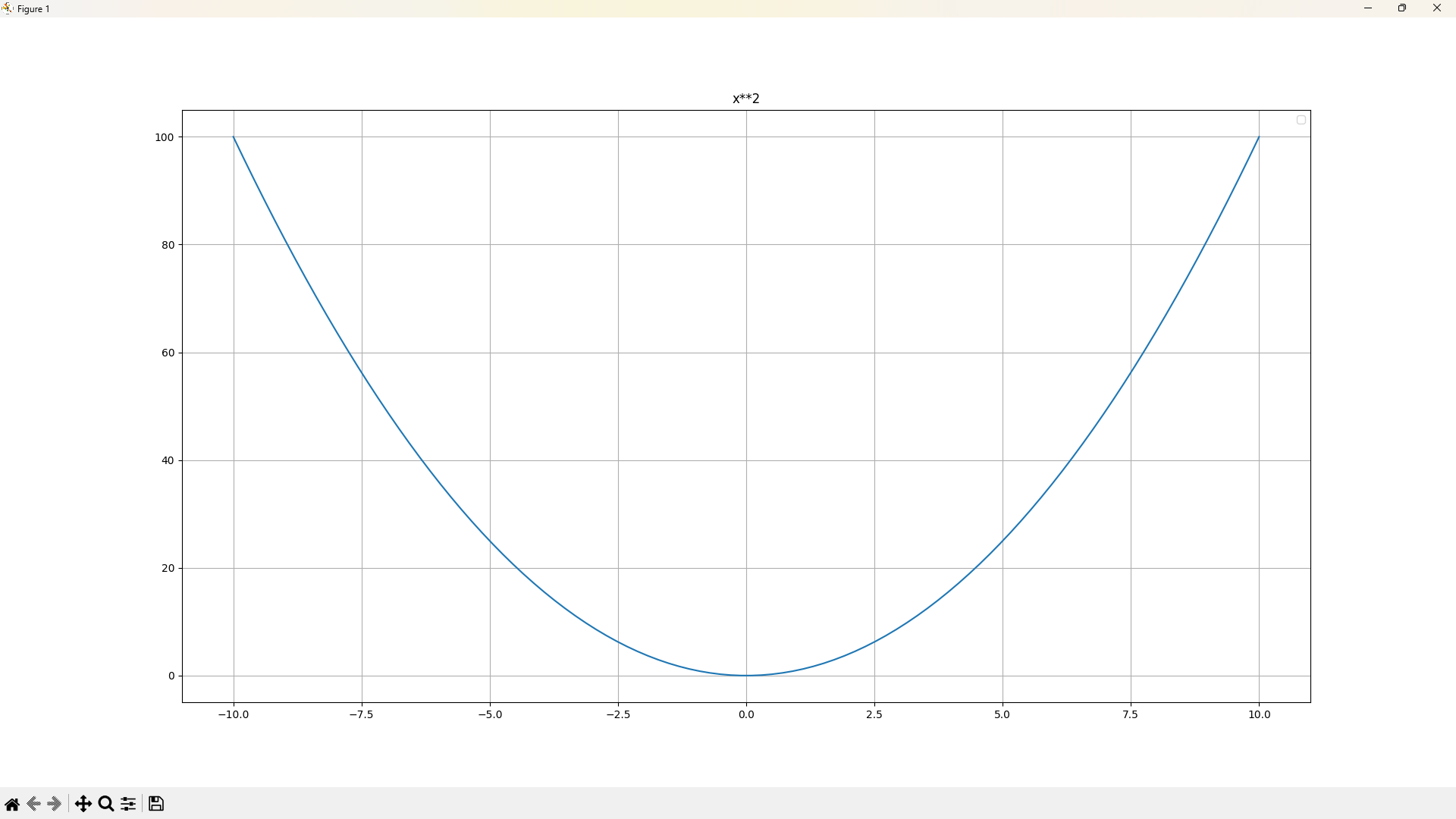Click the y-axis tick label 60
This screenshot has width=1456, height=819.
168,353
